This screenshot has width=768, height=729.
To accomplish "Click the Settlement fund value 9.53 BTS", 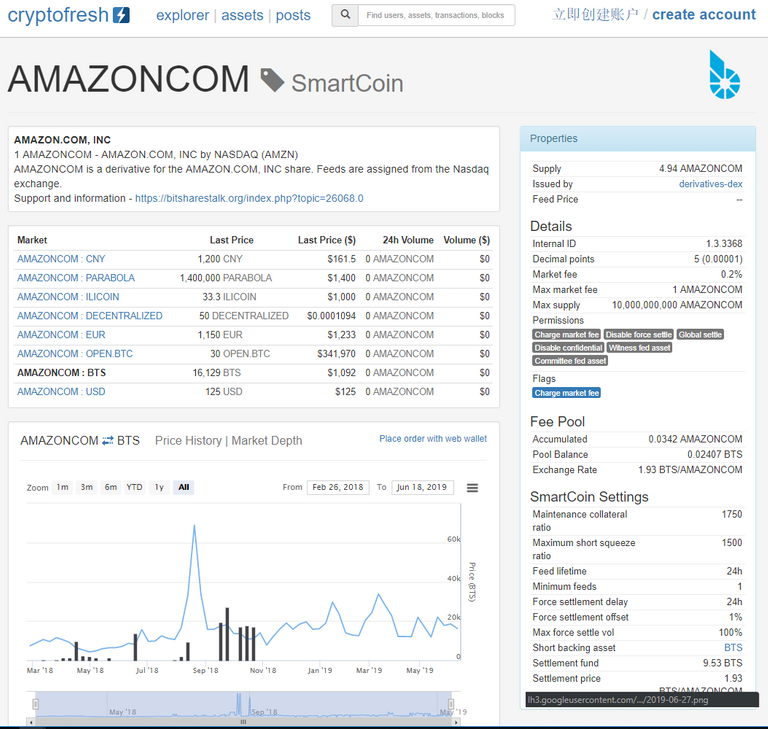I will point(722,663).
